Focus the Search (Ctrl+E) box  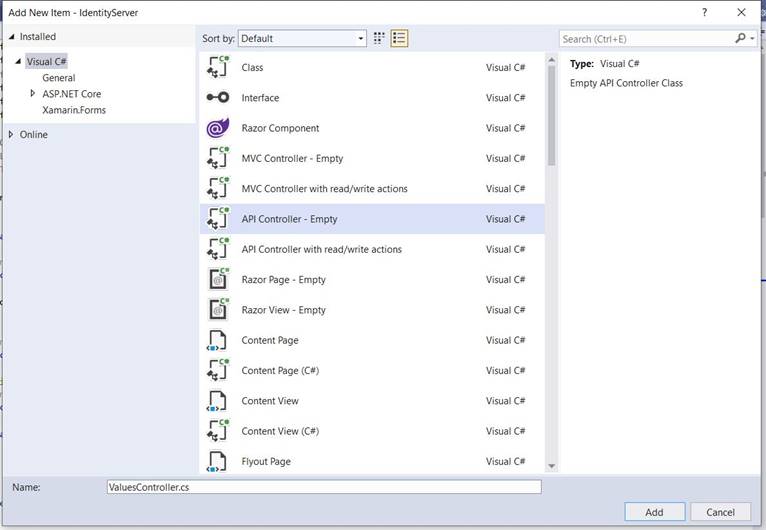[646, 39]
